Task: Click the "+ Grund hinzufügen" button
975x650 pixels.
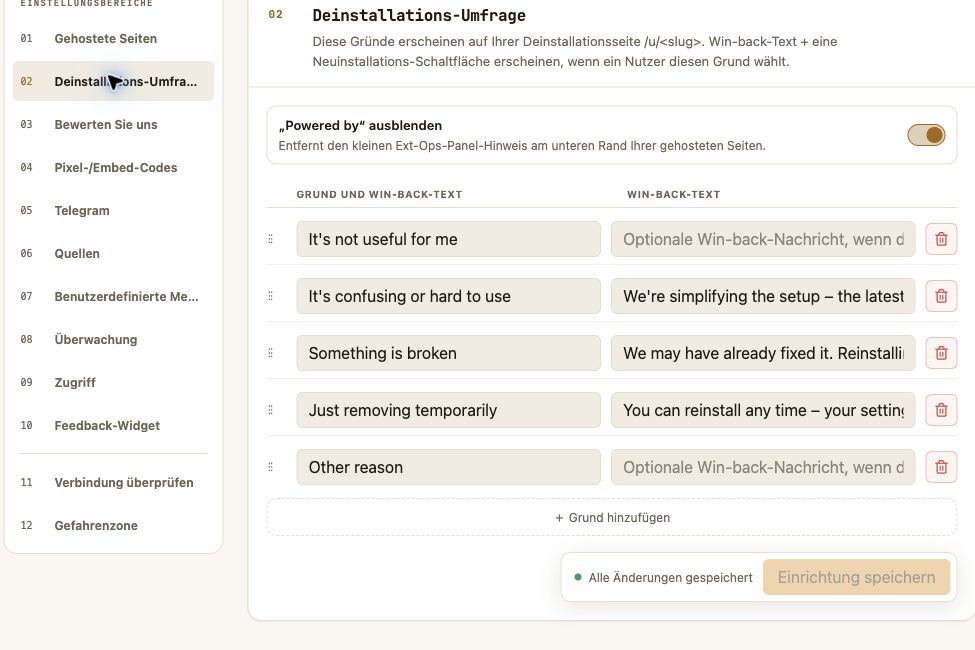Action: click(x=612, y=518)
